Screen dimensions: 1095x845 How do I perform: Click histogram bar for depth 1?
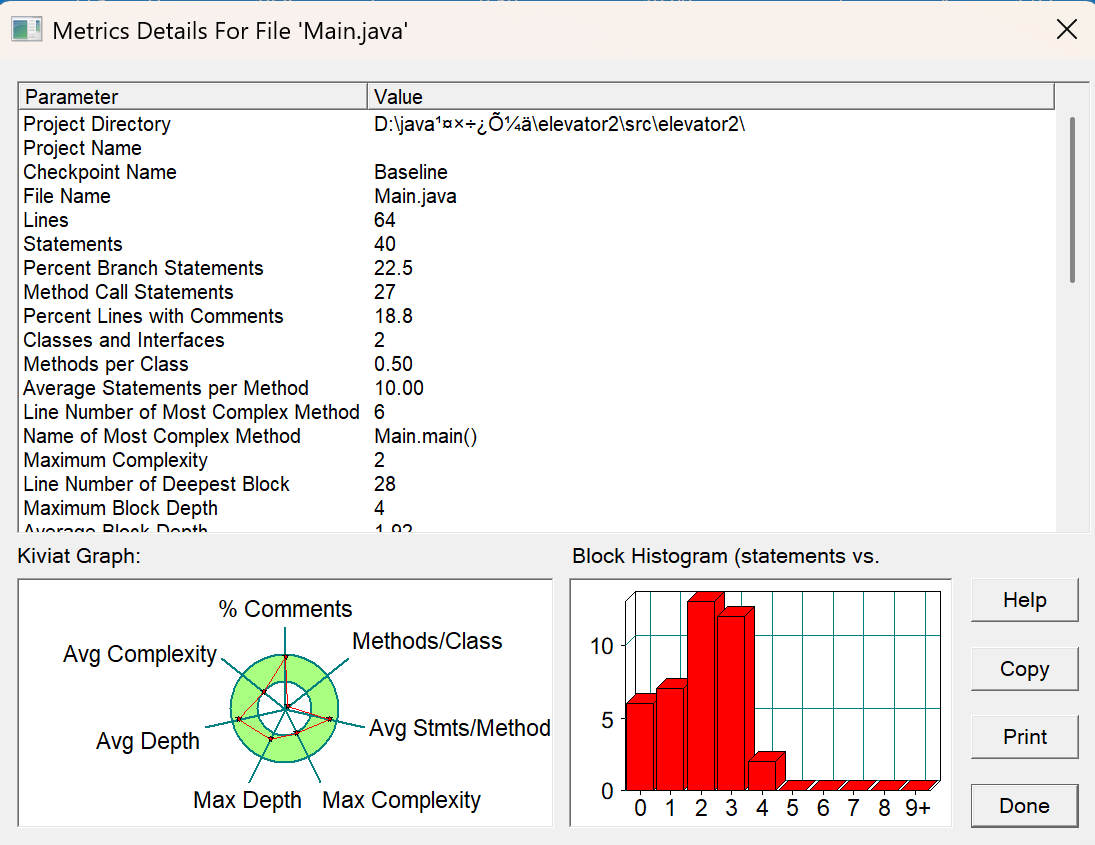(671, 739)
